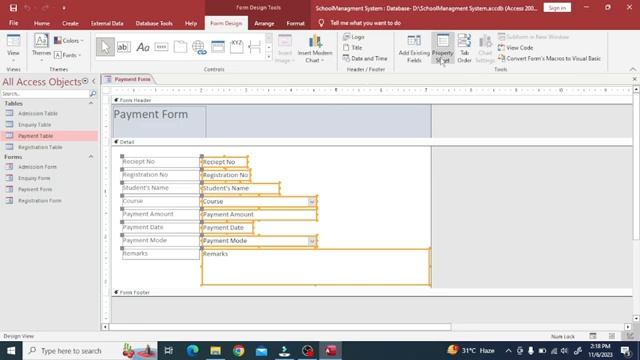The image size is (640, 360).
Task: Choose the Tab Control icon
Action: click(x=180, y=47)
